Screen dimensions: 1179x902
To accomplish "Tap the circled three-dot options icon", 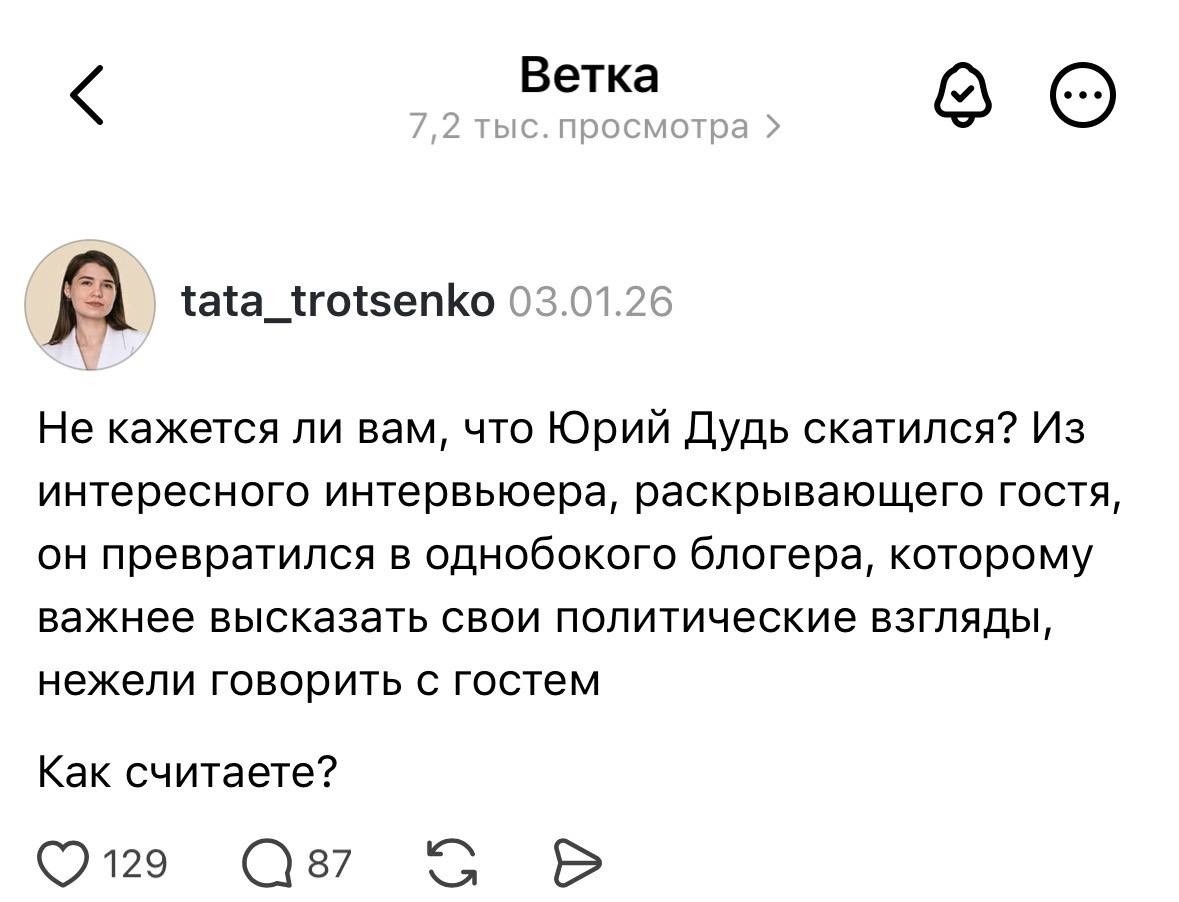I will [1083, 95].
